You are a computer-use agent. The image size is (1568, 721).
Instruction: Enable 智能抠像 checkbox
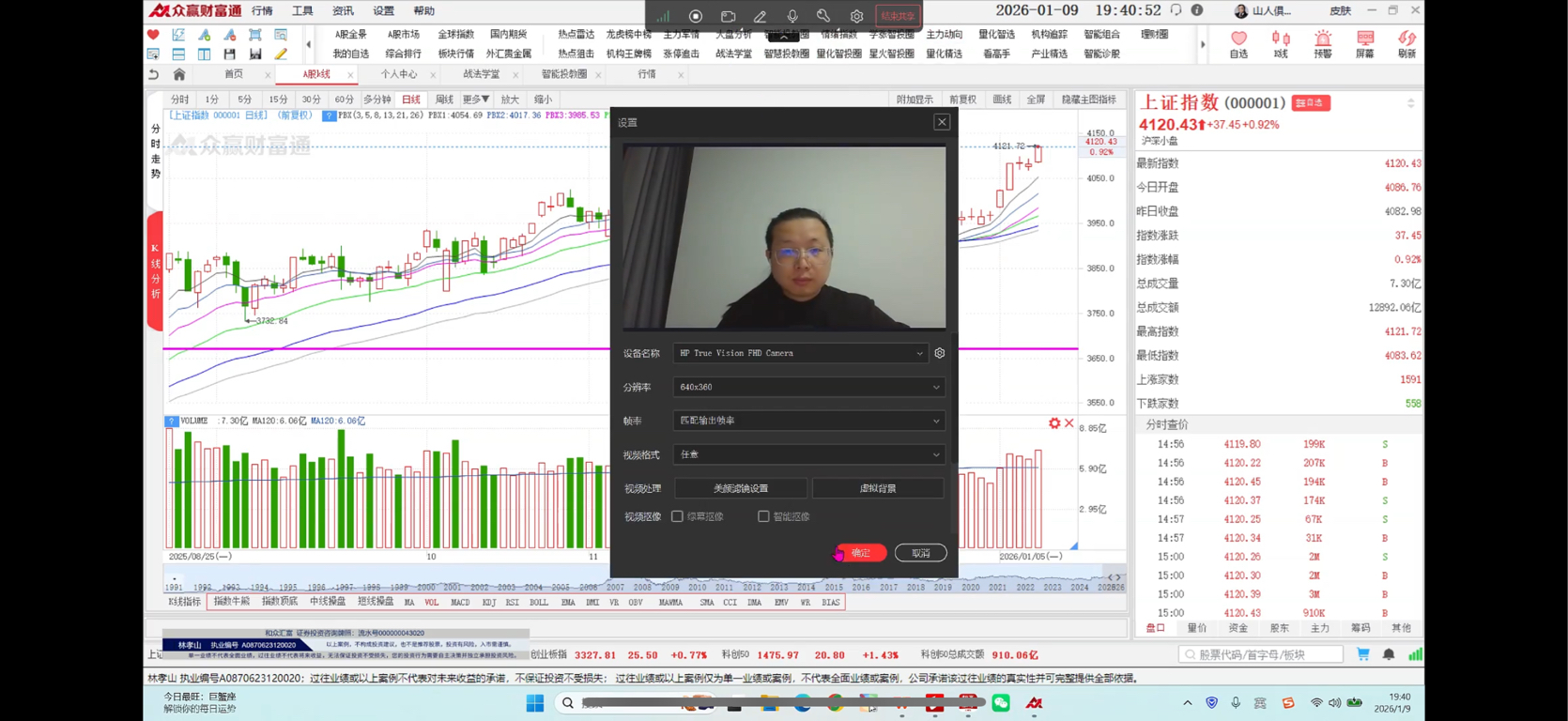pos(763,516)
